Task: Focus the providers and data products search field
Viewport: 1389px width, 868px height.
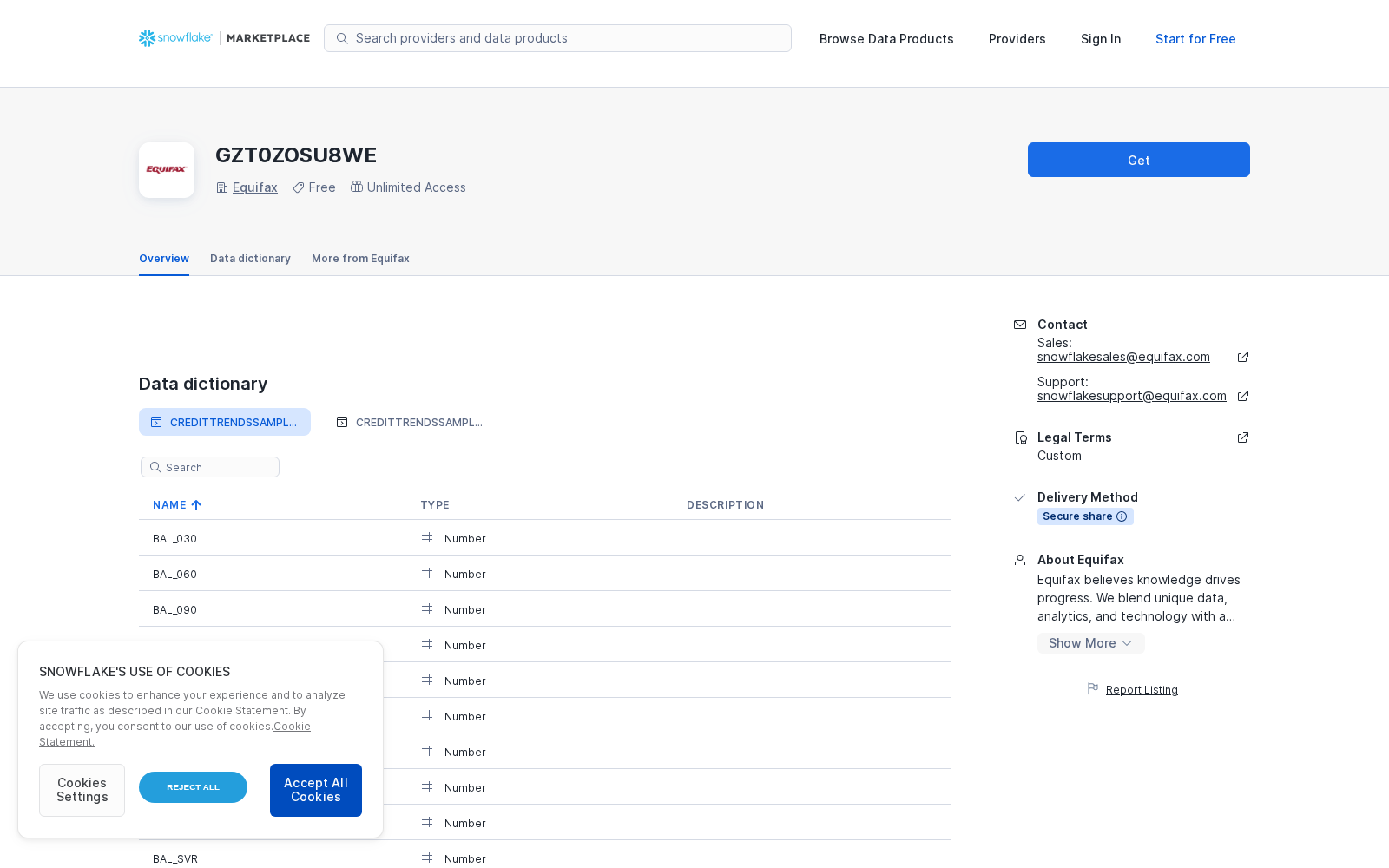Action: click(x=557, y=38)
